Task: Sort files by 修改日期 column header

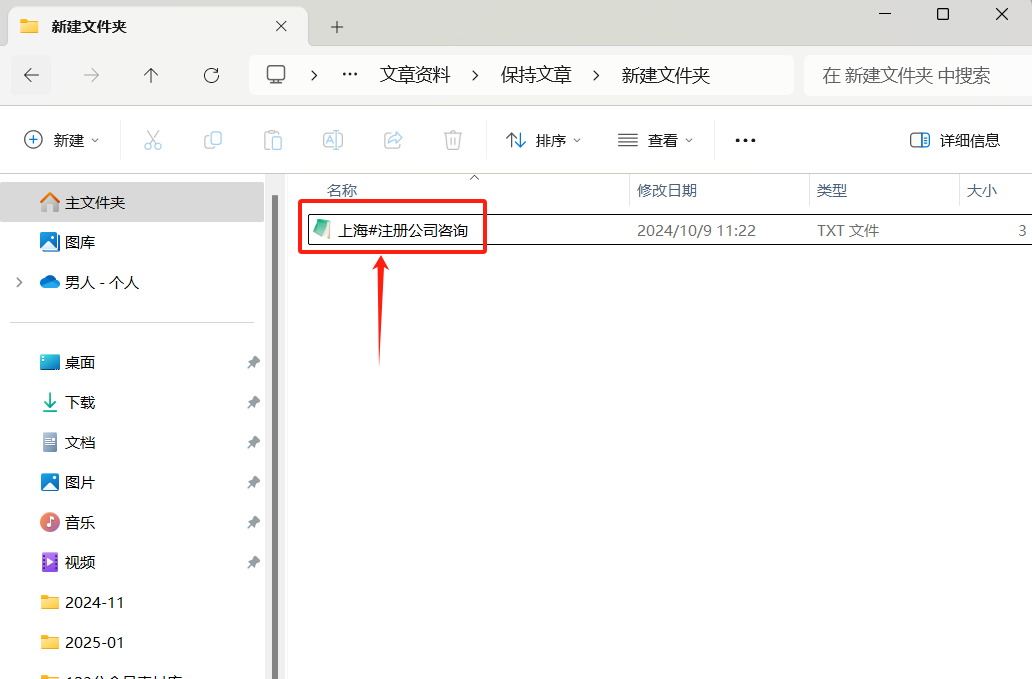Action: (x=667, y=190)
